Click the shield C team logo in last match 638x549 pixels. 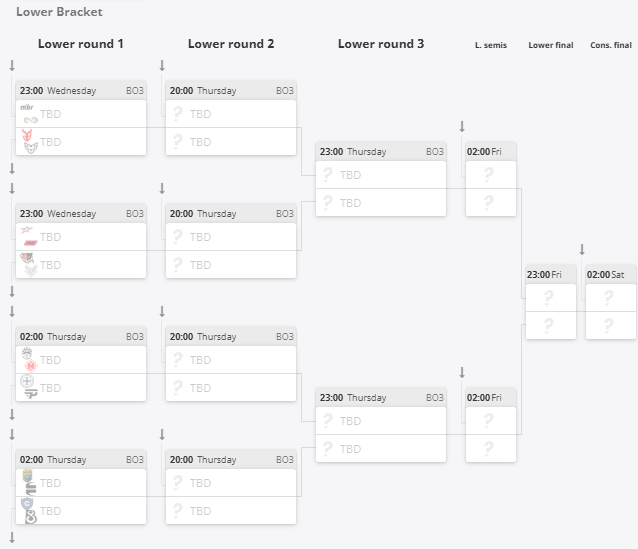pyautogui.click(x=27, y=504)
